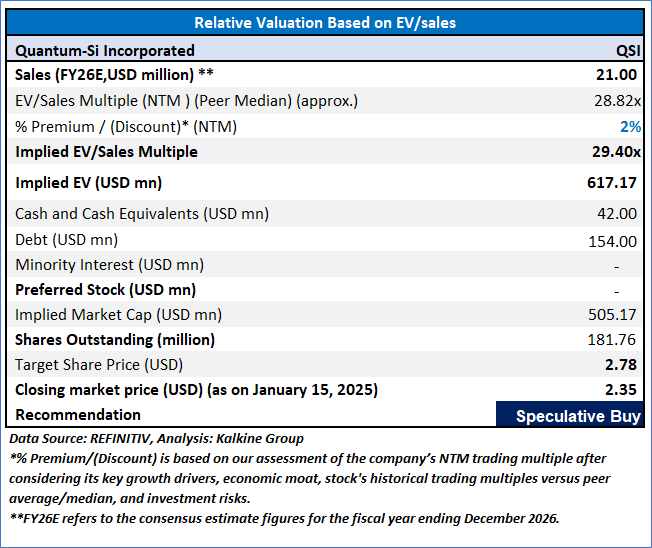Select 'Debt (USD mn)' row label
The image size is (652, 548).
(x=67, y=240)
